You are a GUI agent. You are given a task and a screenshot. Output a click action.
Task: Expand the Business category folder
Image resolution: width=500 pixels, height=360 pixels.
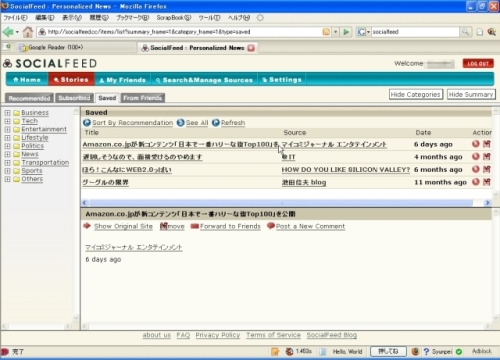[x=7, y=113]
